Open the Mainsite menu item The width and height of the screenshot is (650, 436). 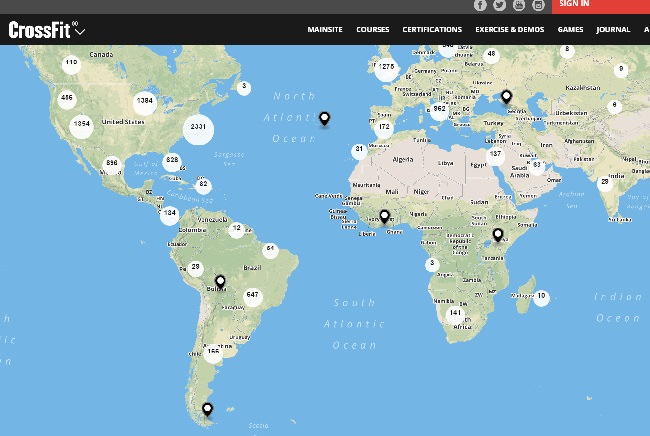point(325,30)
